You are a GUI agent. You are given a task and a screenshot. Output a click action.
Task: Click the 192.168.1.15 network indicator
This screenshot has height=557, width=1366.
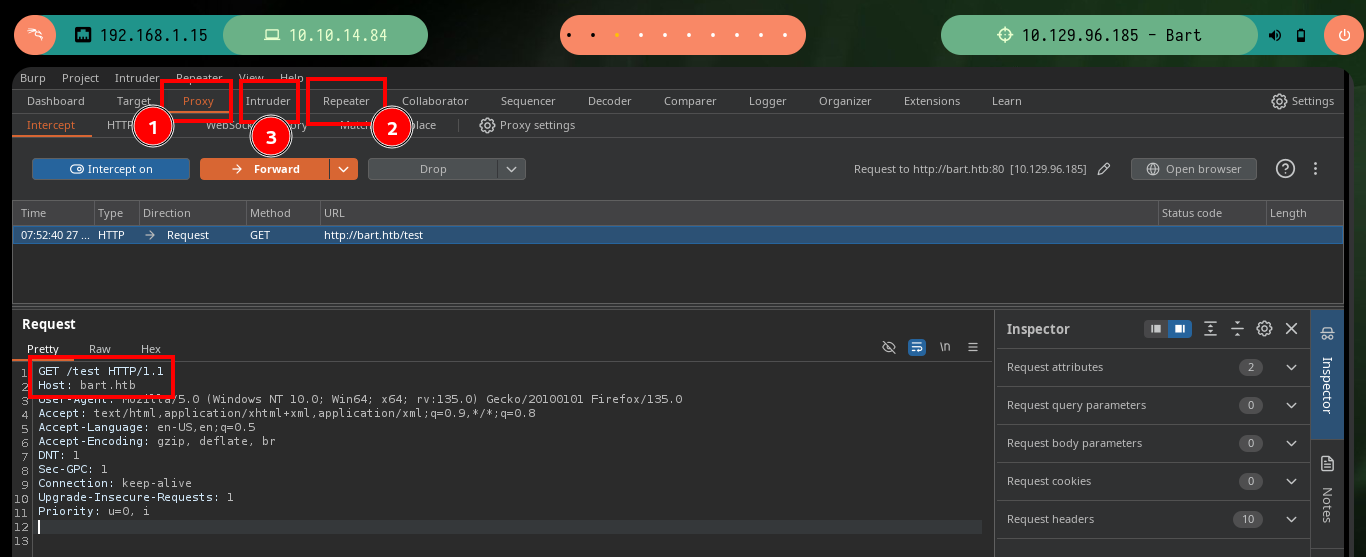pyautogui.click(x=141, y=35)
